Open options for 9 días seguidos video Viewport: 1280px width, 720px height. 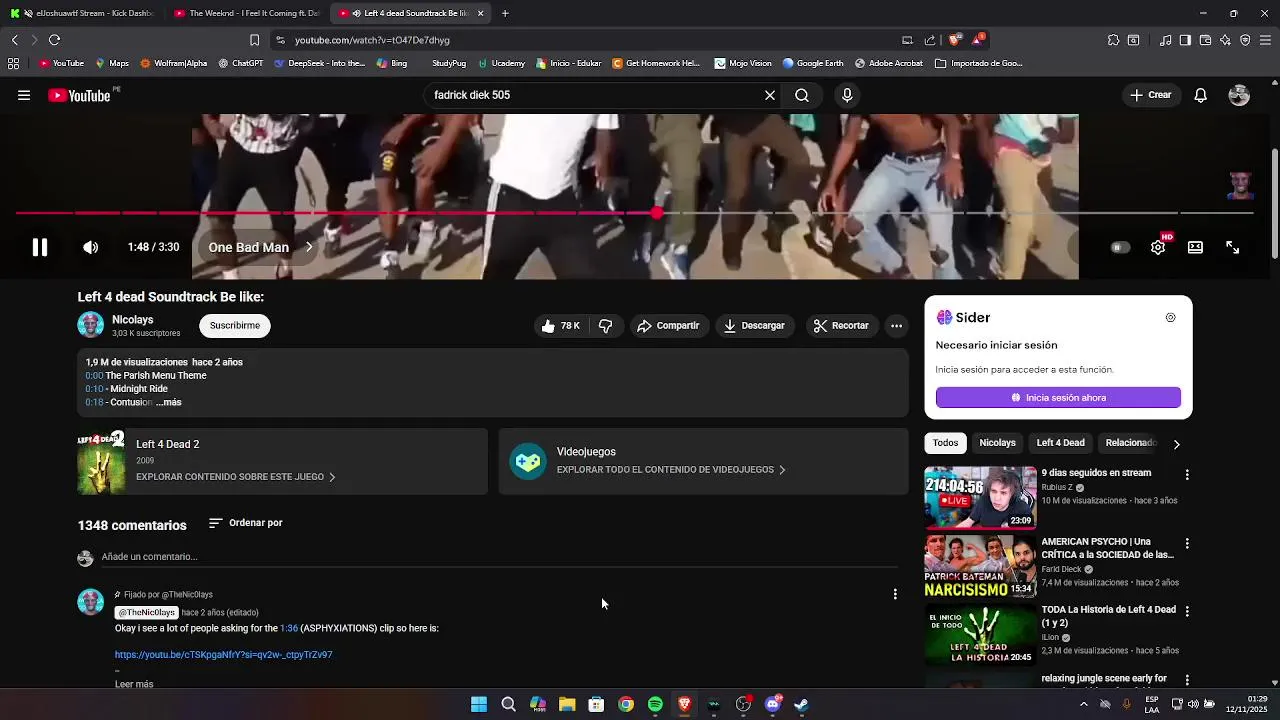1187,475
